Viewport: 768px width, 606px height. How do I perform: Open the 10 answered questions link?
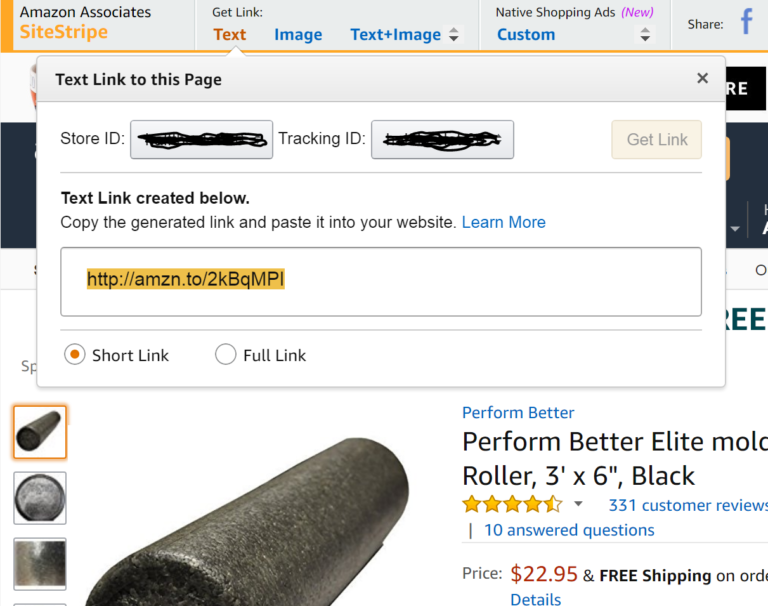click(569, 530)
